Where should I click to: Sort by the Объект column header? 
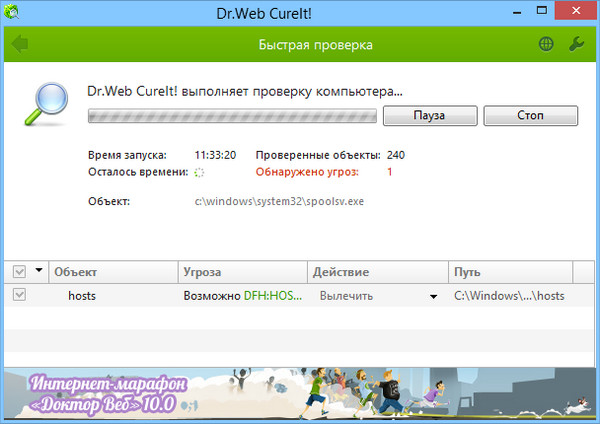(x=114, y=272)
